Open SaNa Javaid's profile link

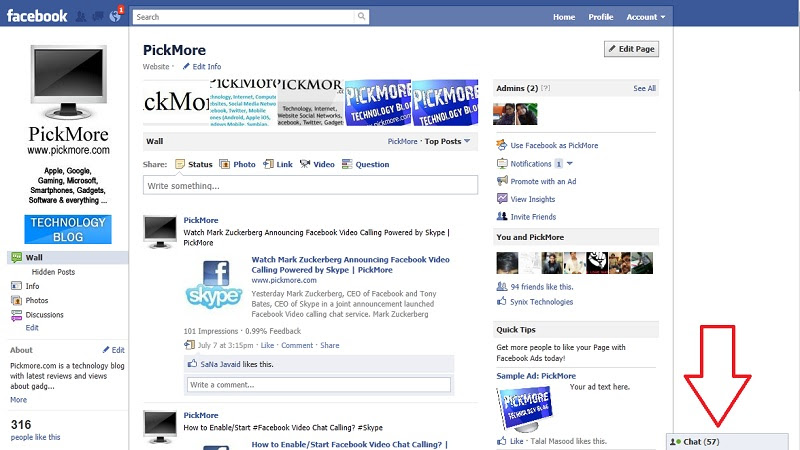[x=220, y=364]
